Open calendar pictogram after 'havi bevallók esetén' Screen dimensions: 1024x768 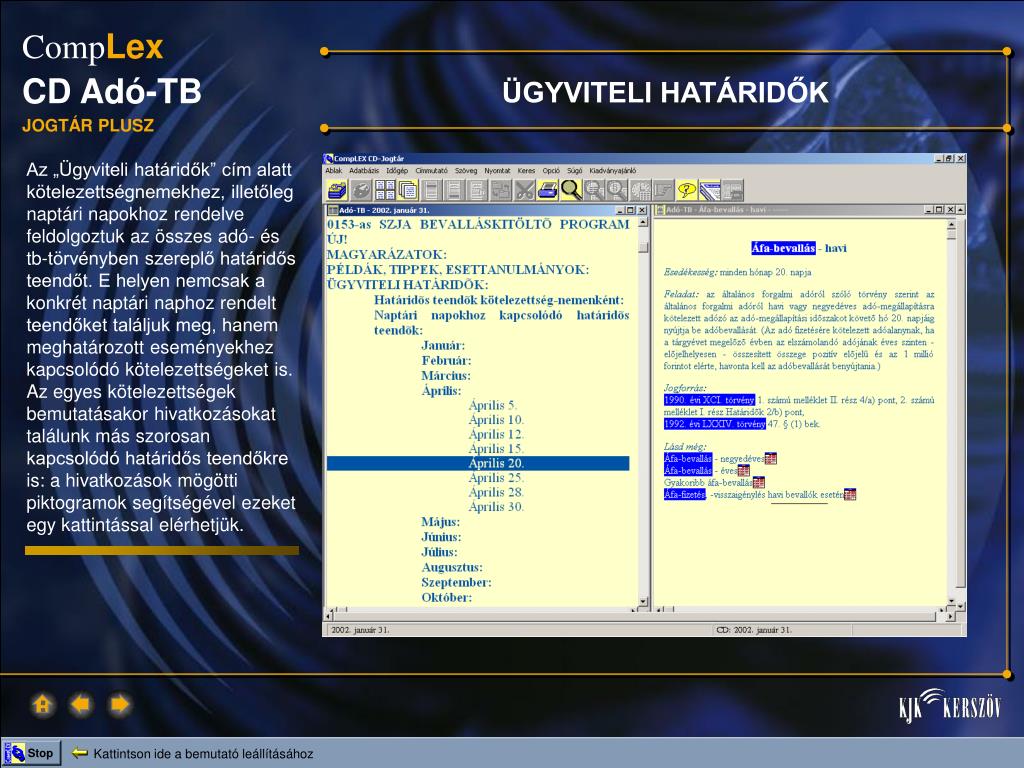point(850,494)
